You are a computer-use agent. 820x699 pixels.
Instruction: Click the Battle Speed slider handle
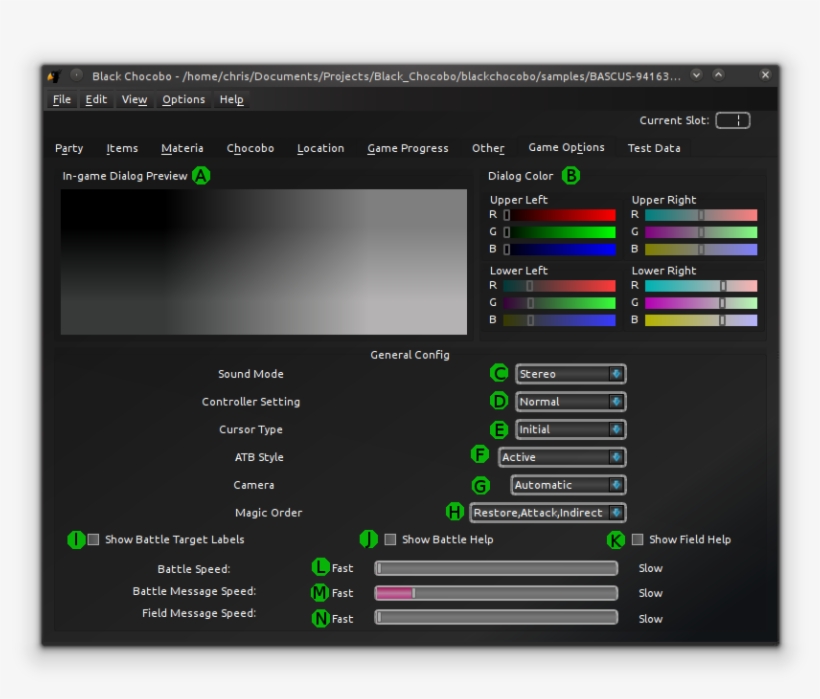(x=377, y=567)
